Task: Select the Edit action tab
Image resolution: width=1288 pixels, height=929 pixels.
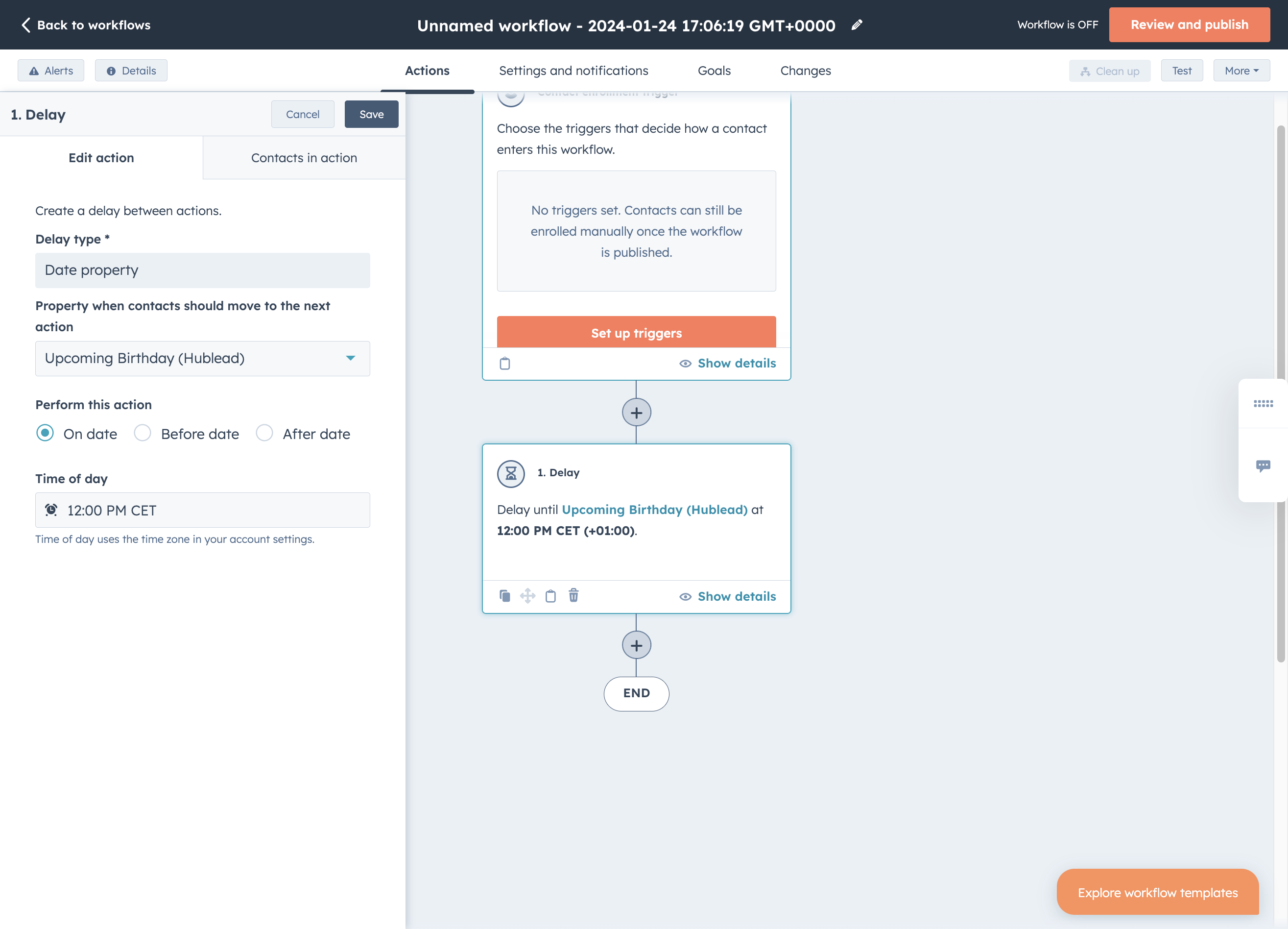Action: pos(101,158)
